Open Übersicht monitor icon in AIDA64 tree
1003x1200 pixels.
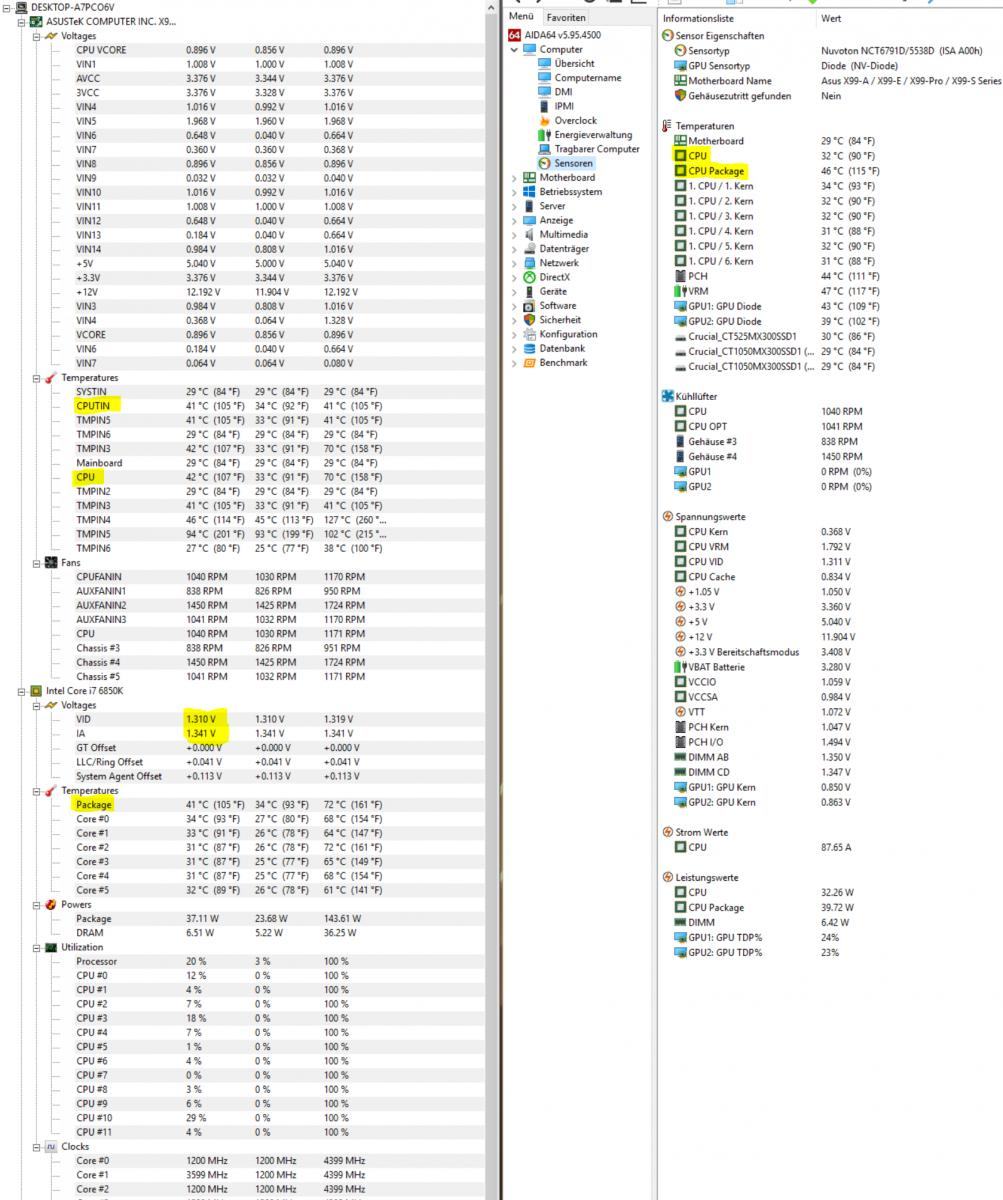click(x=545, y=63)
